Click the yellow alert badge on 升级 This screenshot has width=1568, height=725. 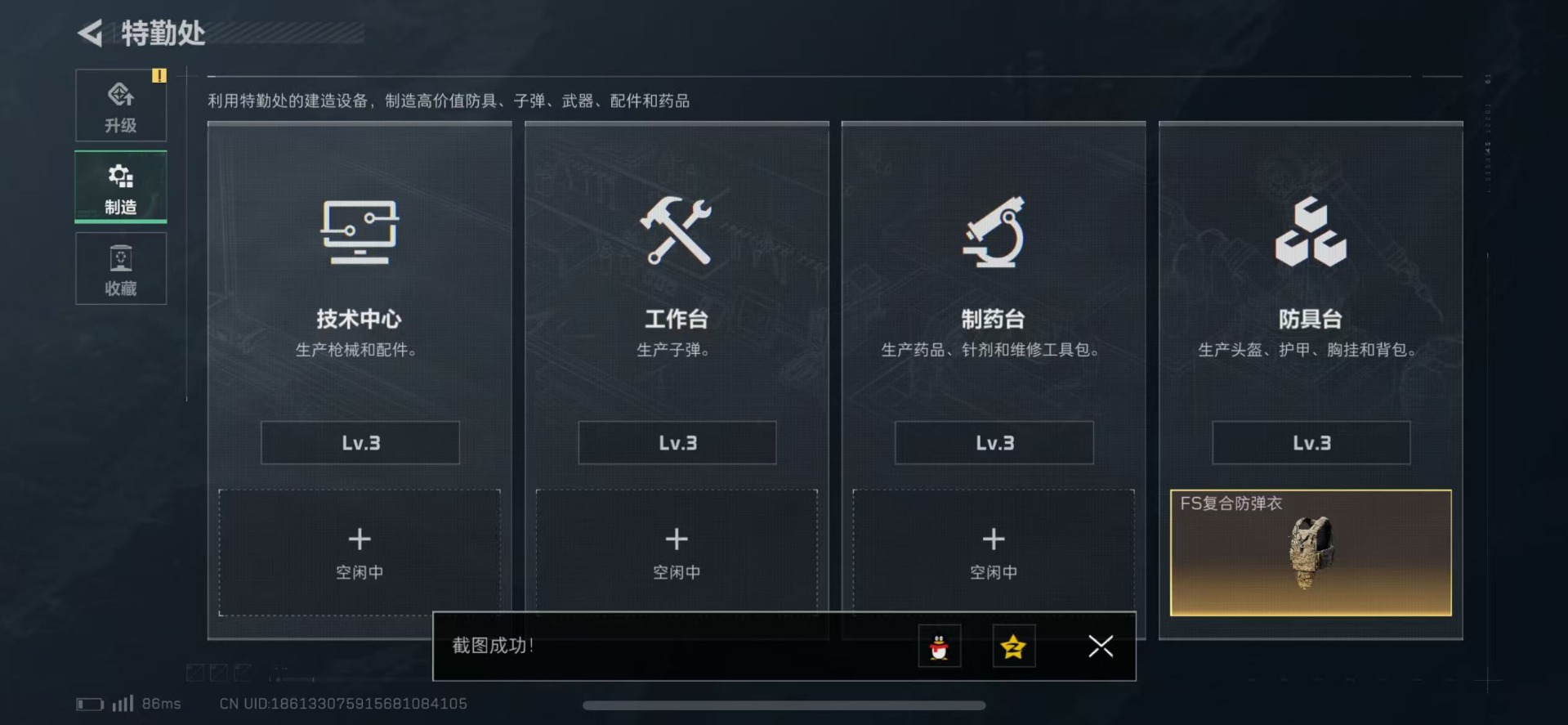[159, 75]
